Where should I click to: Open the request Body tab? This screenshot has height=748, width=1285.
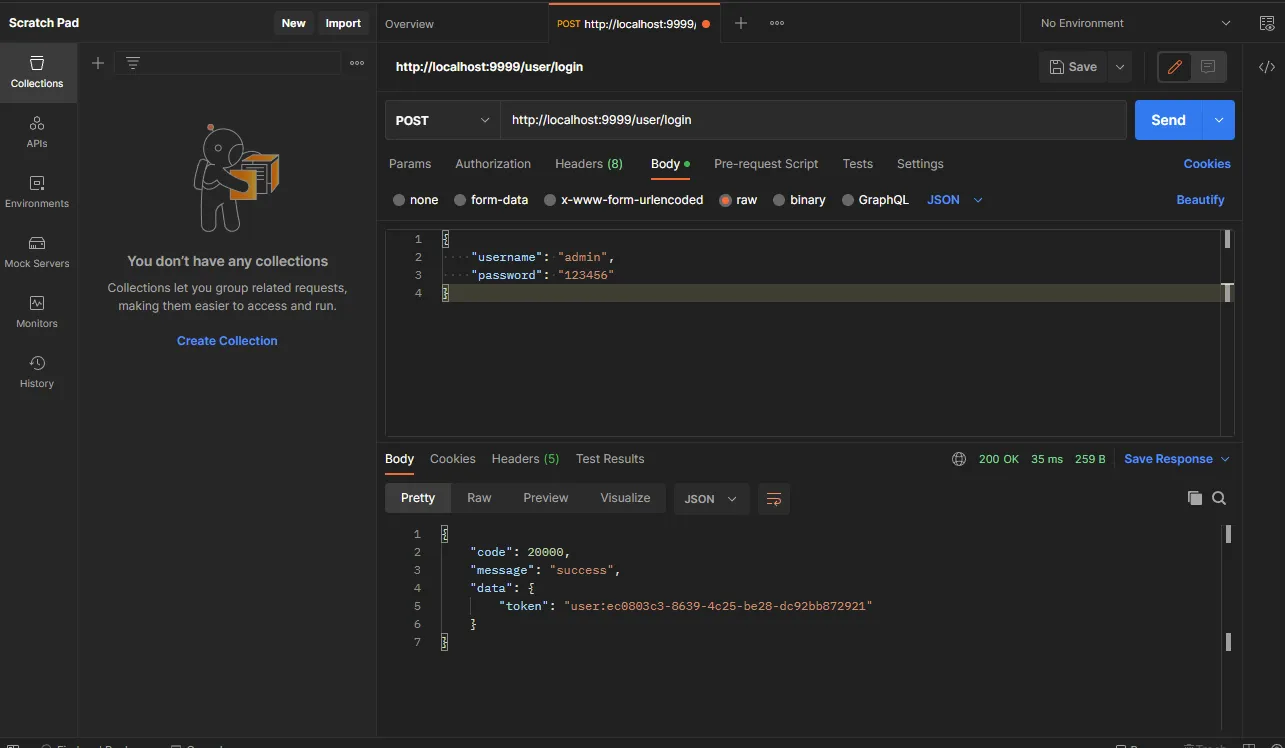[670, 164]
